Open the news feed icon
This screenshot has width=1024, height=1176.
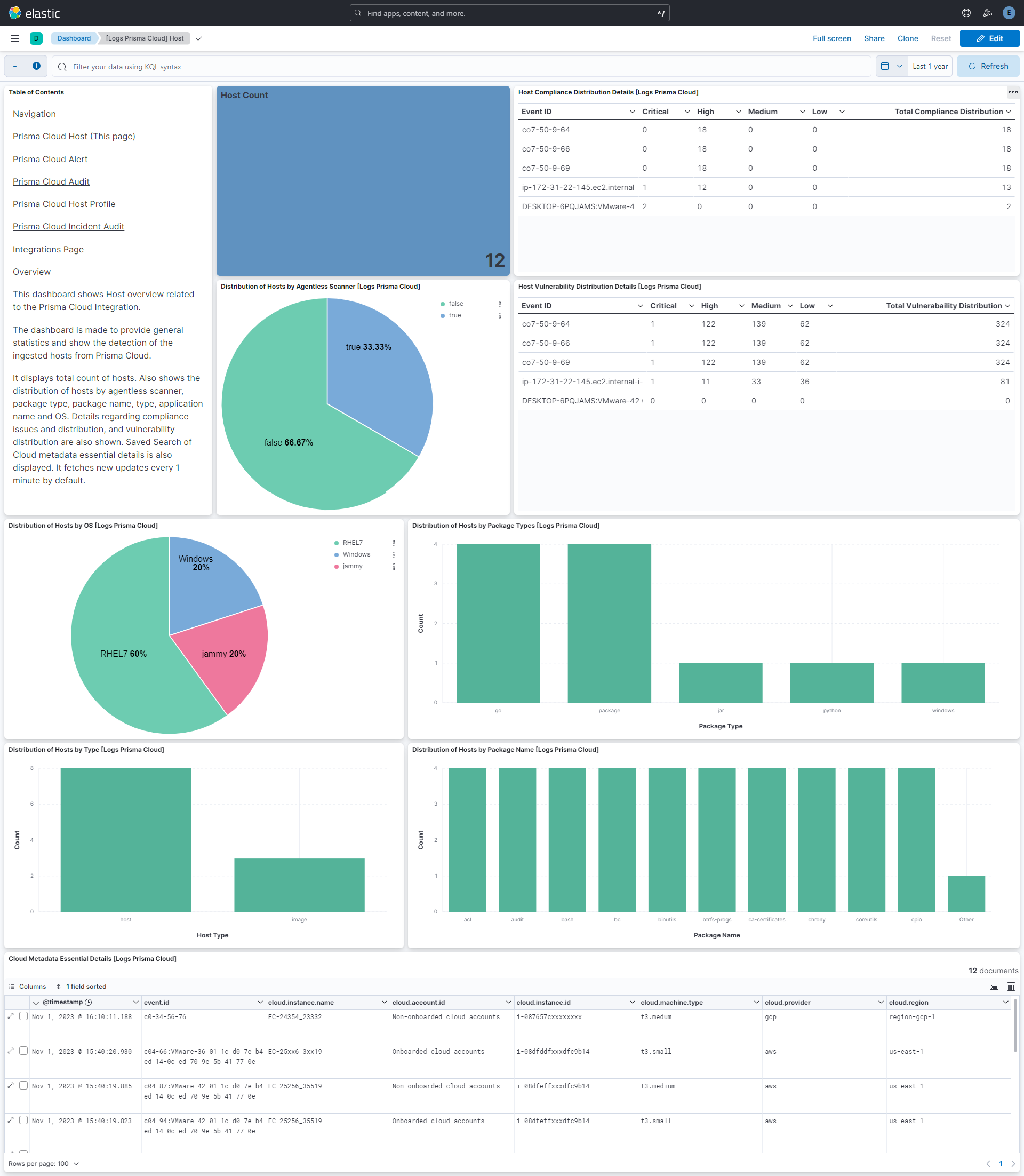(x=987, y=13)
